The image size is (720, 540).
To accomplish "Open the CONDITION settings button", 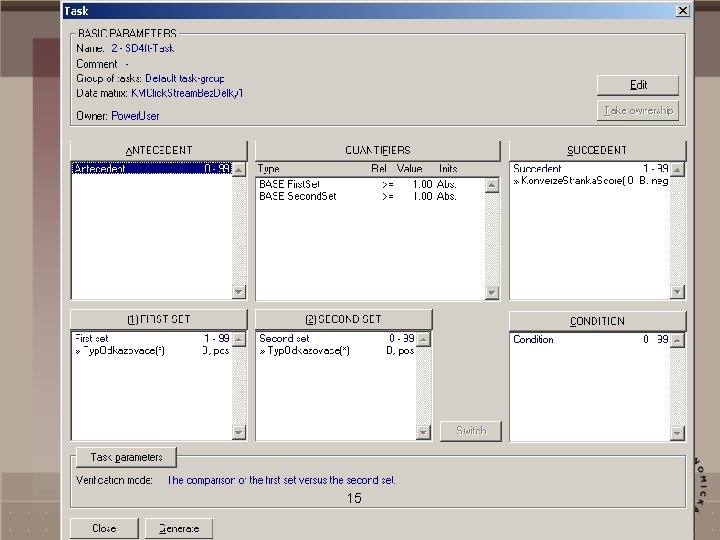I will 597,321.
